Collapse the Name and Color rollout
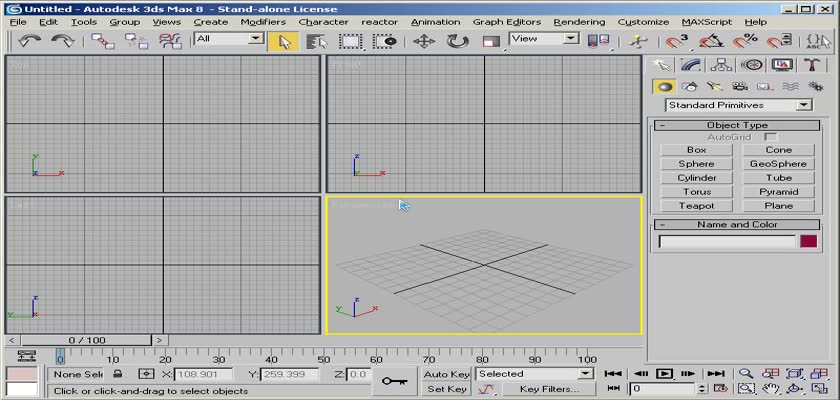 pyautogui.click(x=737, y=225)
